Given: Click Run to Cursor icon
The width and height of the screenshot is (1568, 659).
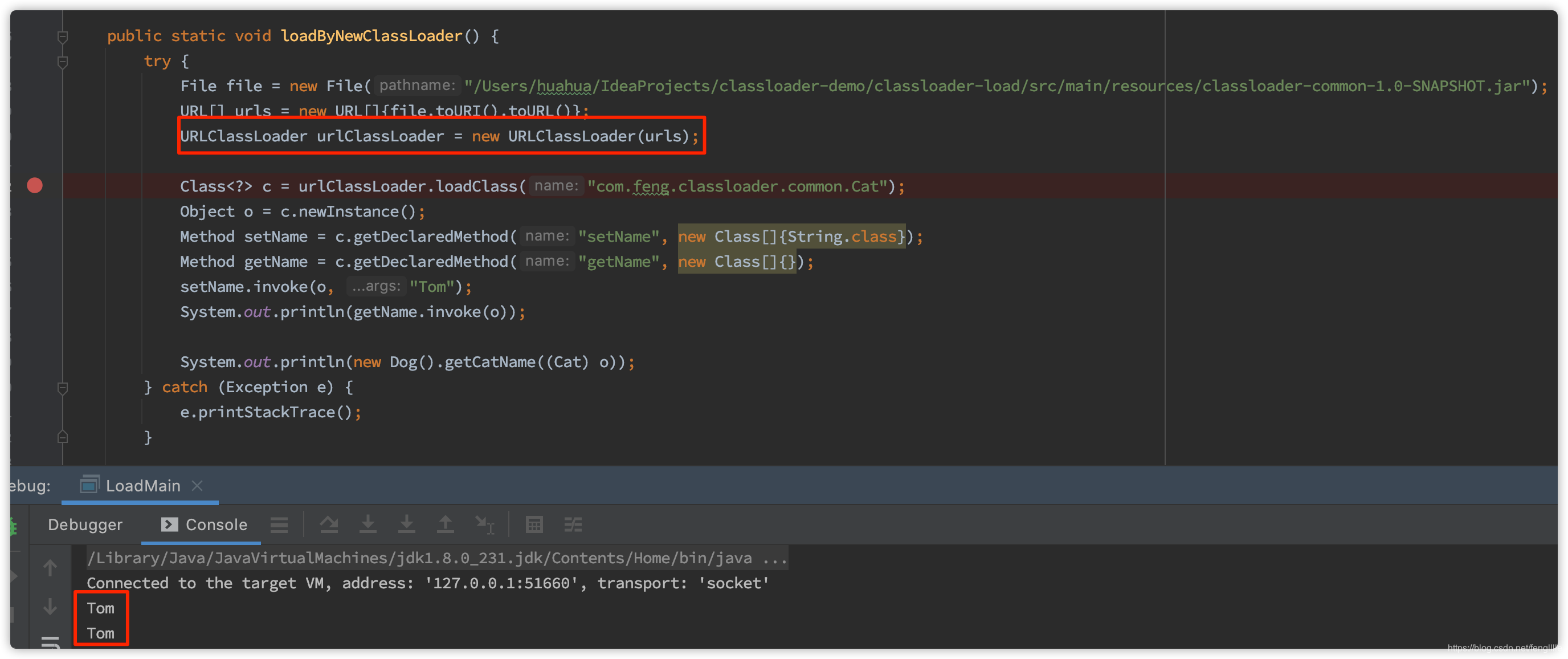Looking at the screenshot, I should [x=484, y=524].
